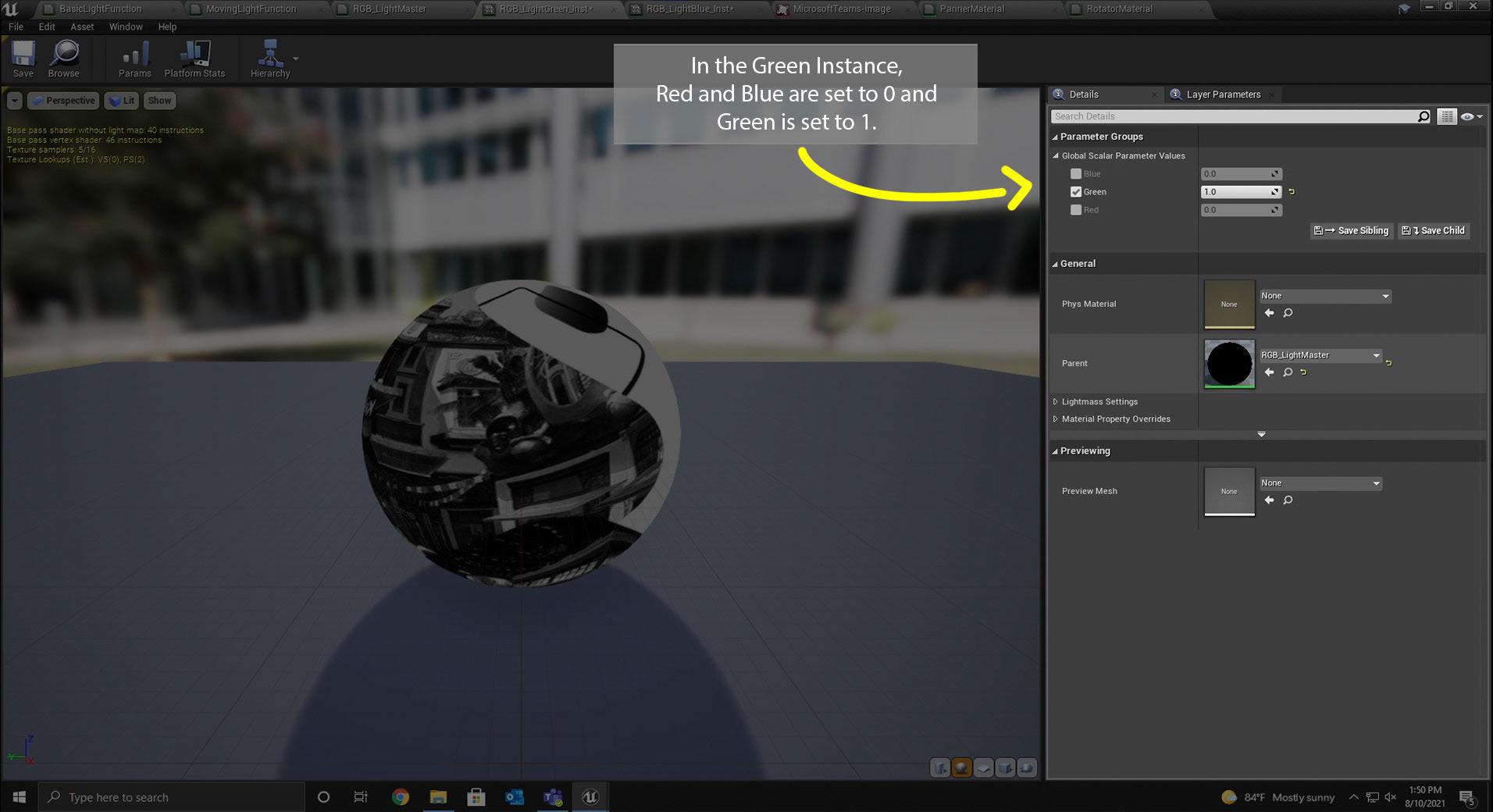Click the search magnifier in Details
The height and width of the screenshot is (812, 1493).
pyautogui.click(x=1424, y=116)
